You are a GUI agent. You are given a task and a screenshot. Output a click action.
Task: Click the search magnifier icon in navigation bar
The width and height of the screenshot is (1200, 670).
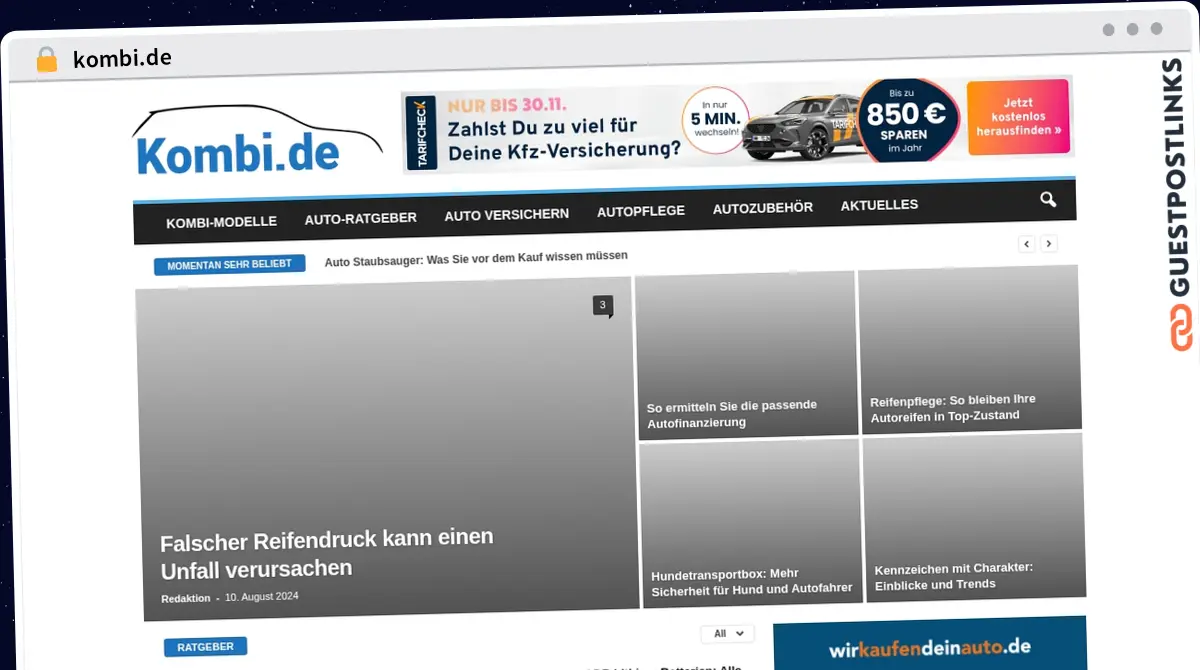tap(1047, 200)
